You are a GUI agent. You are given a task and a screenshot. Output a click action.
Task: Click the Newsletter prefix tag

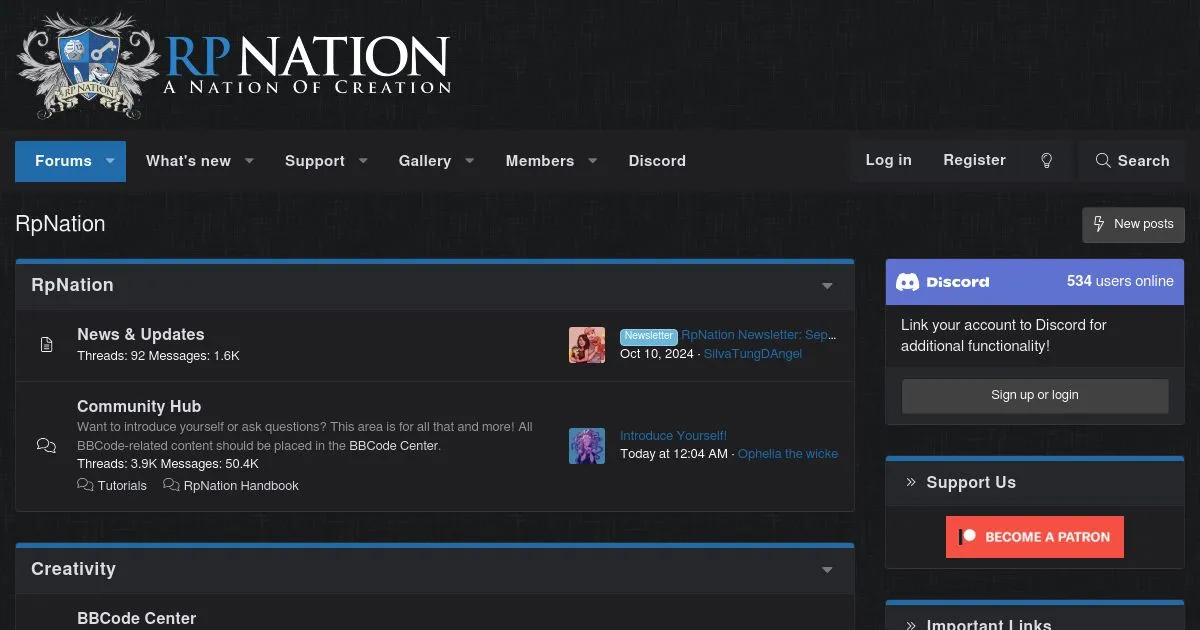click(x=649, y=336)
